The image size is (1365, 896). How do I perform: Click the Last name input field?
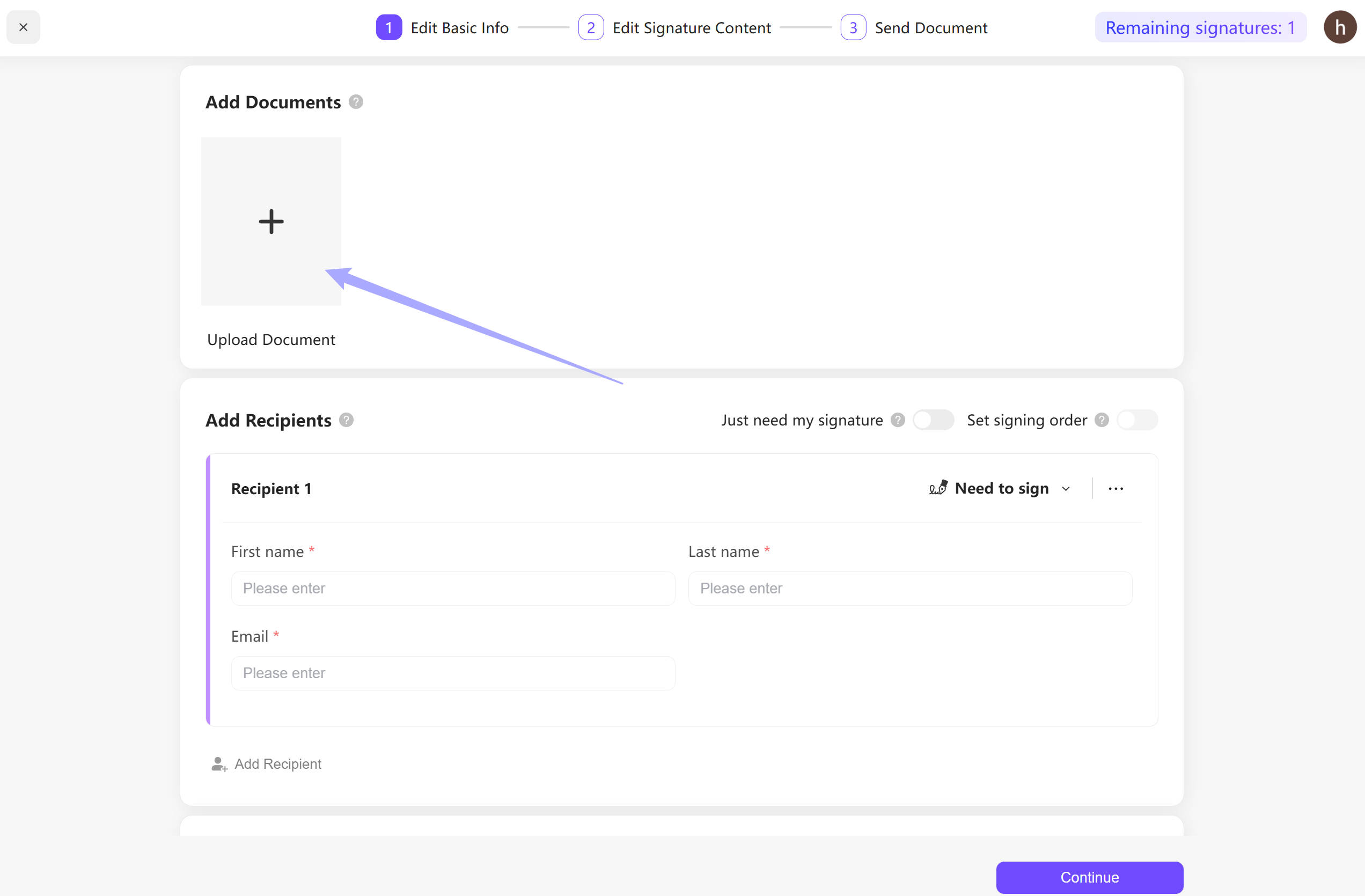(x=910, y=589)
